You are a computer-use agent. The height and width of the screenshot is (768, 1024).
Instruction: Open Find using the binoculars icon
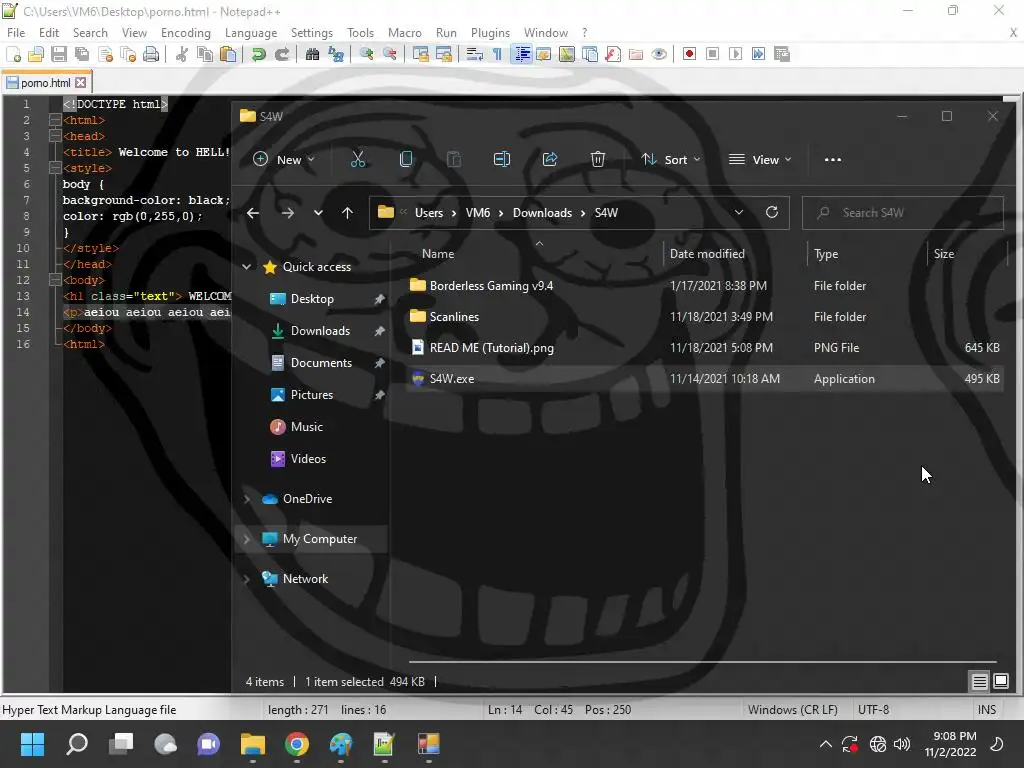313,54
